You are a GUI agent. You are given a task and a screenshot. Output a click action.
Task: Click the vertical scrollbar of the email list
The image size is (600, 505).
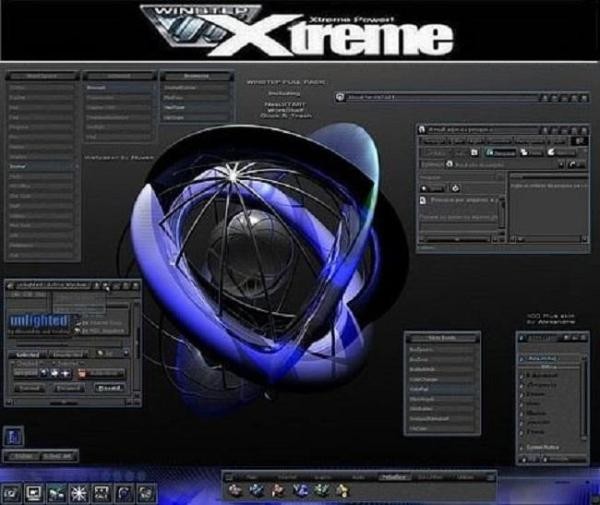[502, 215]
